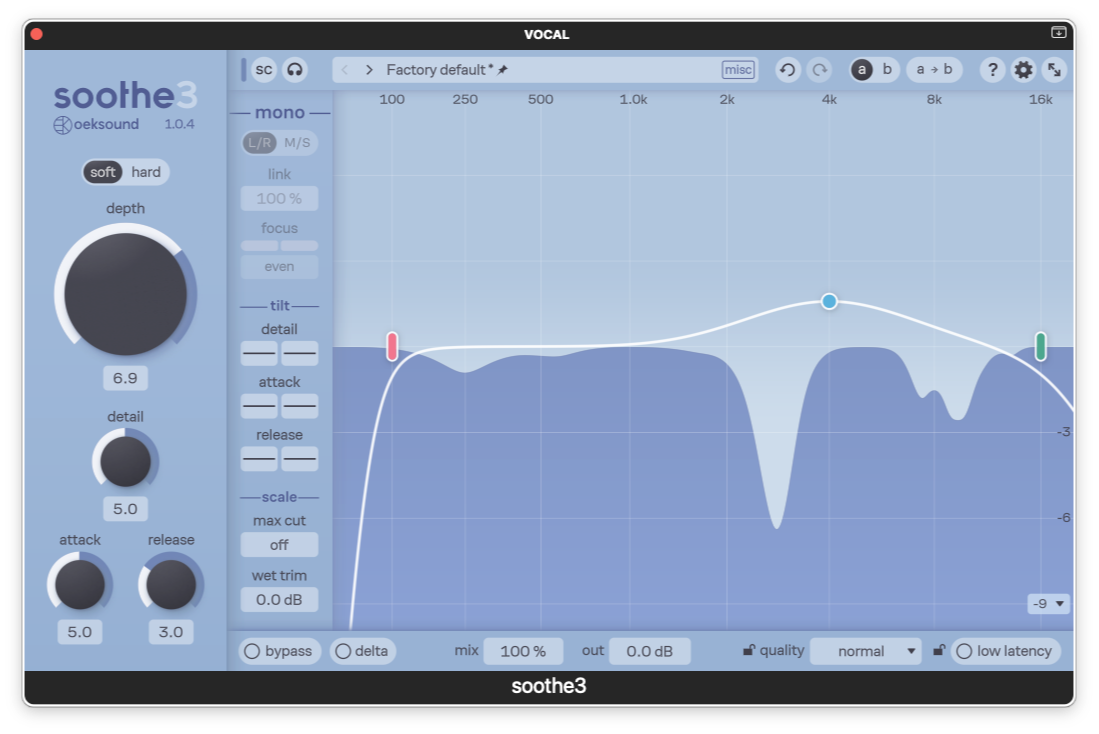Click the green high-cut band handle
This screenshot has width=1099, height=734.
(1041, 346)
